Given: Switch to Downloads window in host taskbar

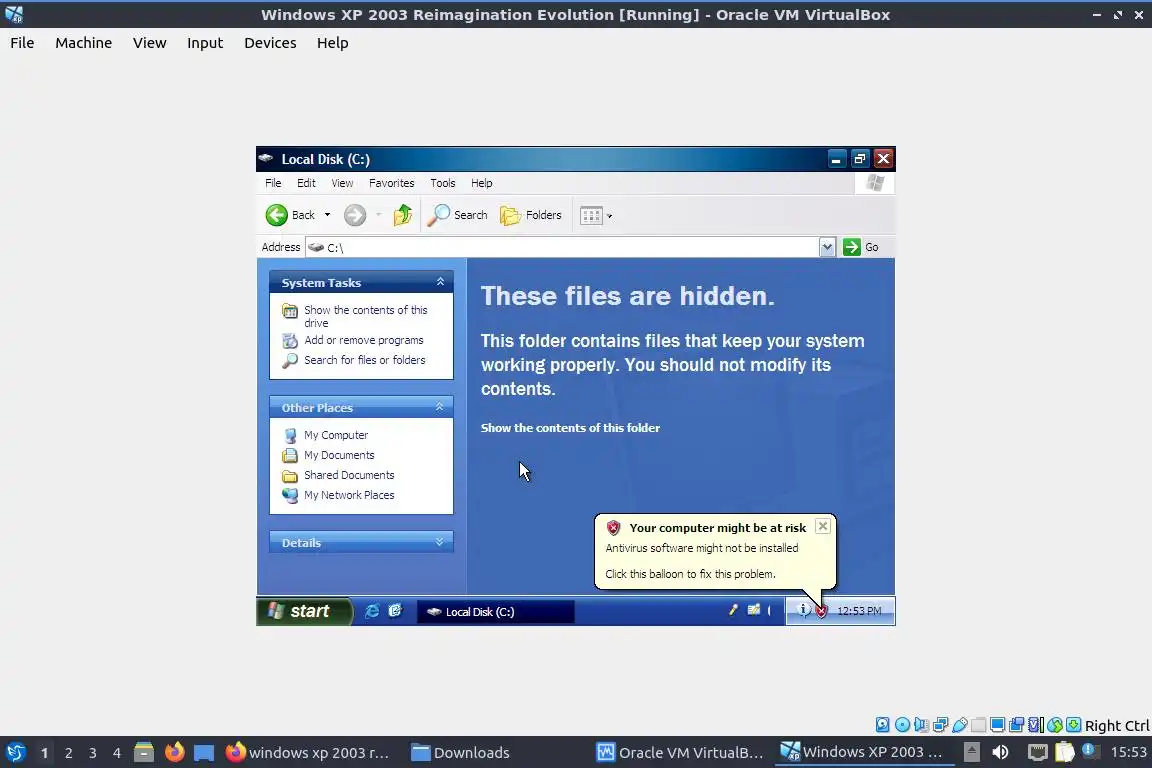Looking at the screenshot, I should (x=460, y=753).
